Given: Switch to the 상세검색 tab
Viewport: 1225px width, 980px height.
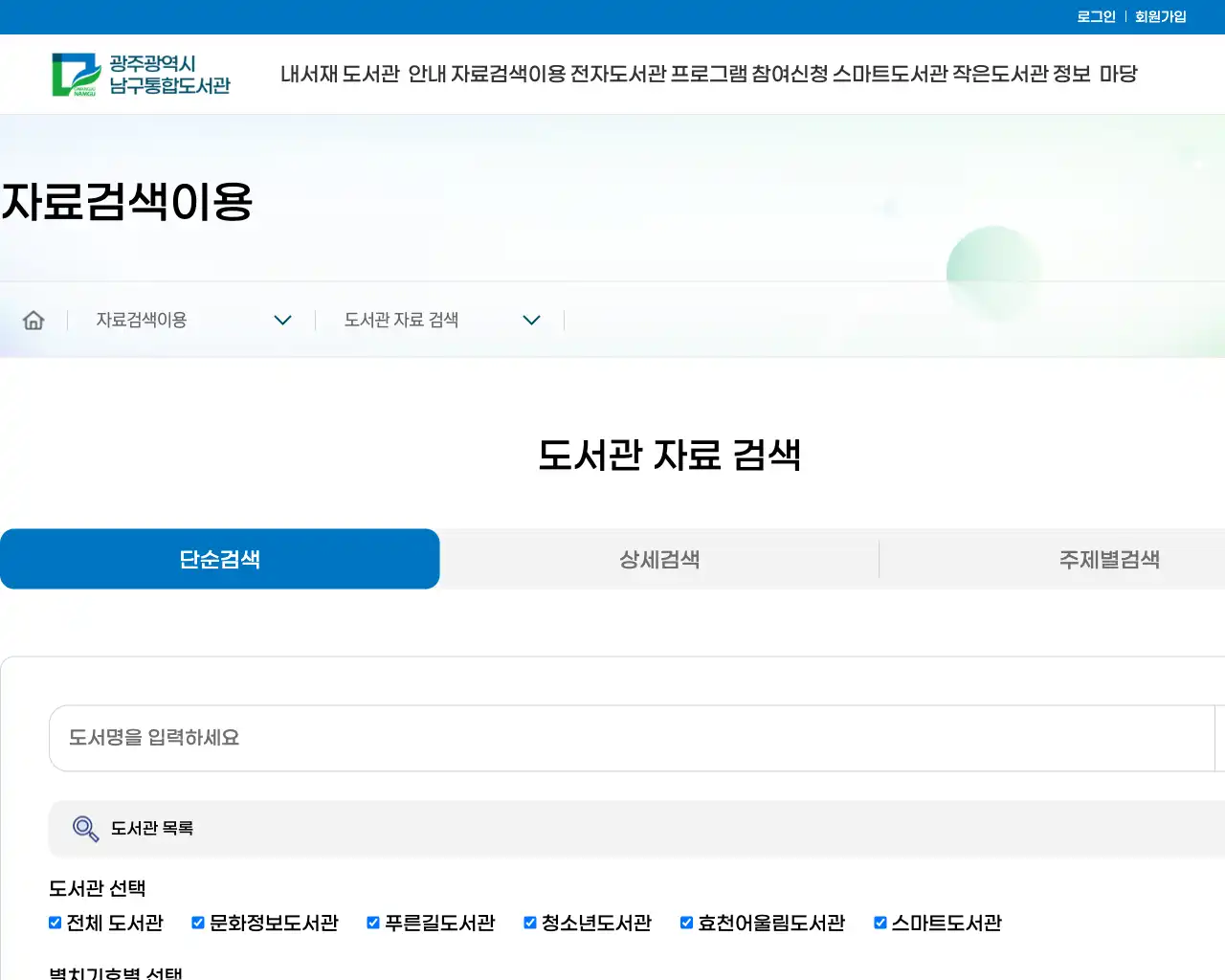Looking at the screenshot, I should coord(659,559).
